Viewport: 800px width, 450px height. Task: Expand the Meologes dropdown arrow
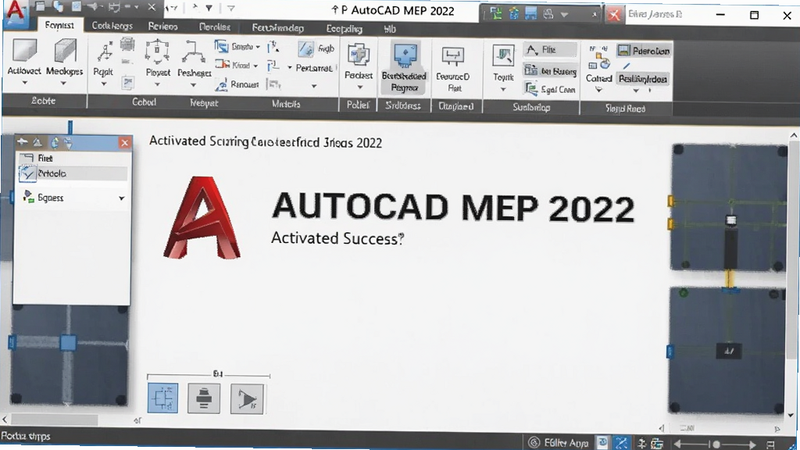[x=64, y=83]
